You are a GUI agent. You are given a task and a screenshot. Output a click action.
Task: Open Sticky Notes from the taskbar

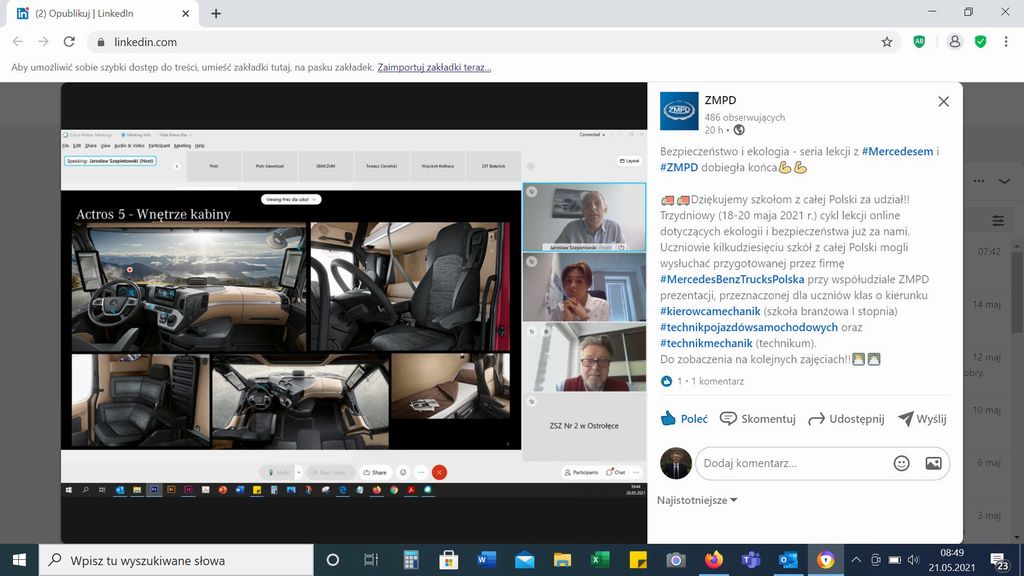pos(638,560)
